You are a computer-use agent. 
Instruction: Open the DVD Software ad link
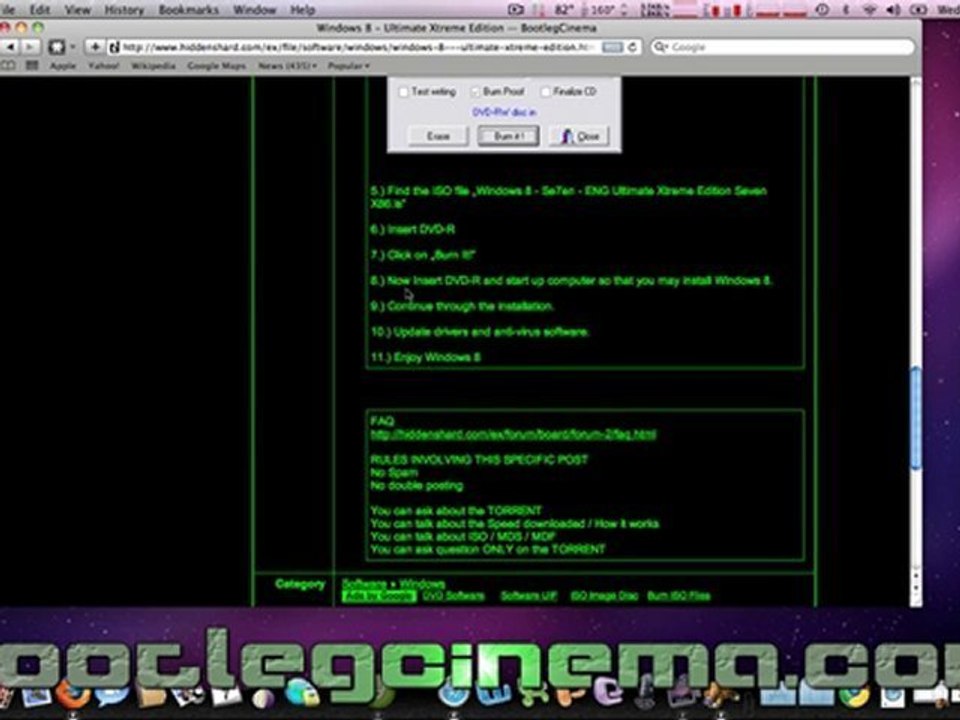pyautogui.click(x=454, y=596)
